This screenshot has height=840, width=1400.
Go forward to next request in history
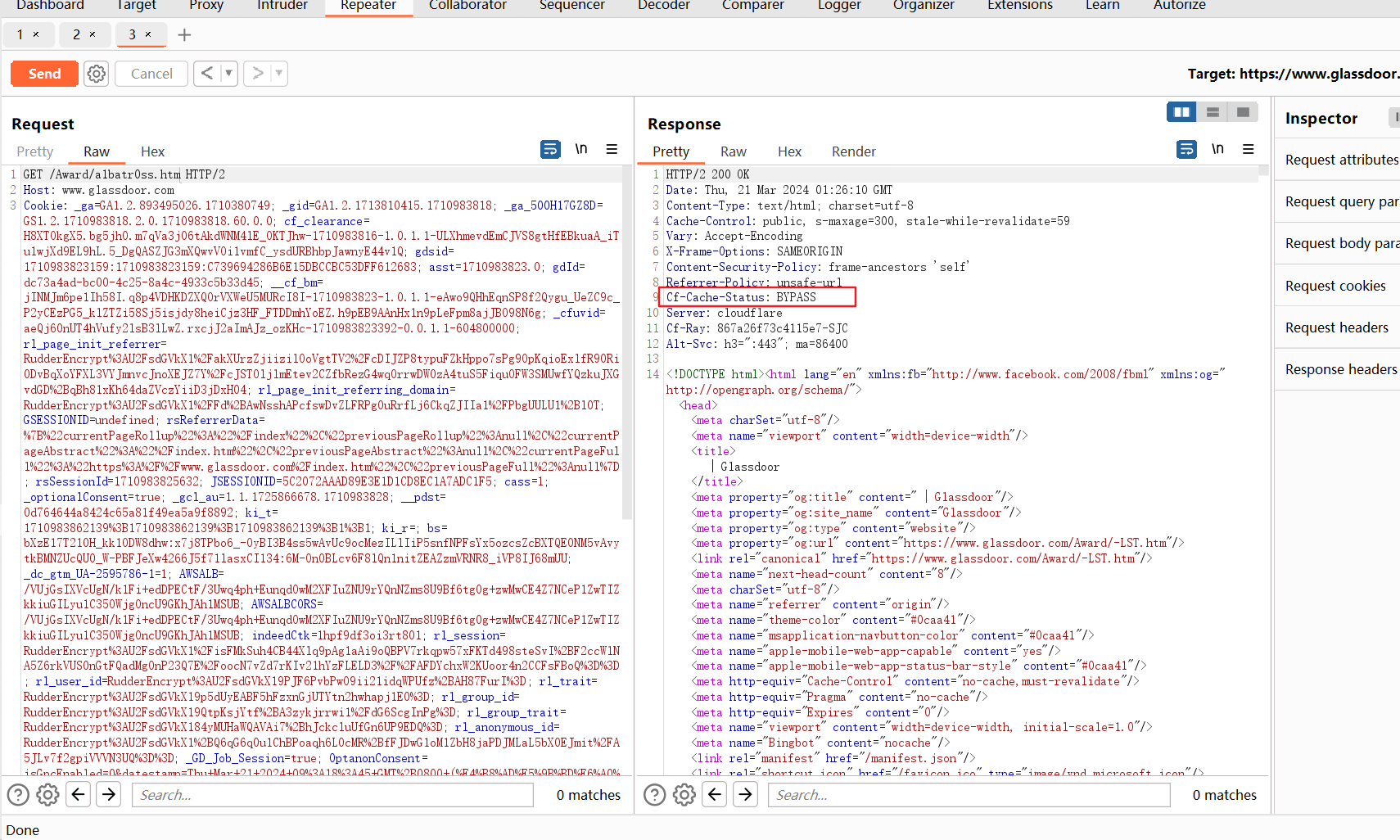[x=257, y=74]
